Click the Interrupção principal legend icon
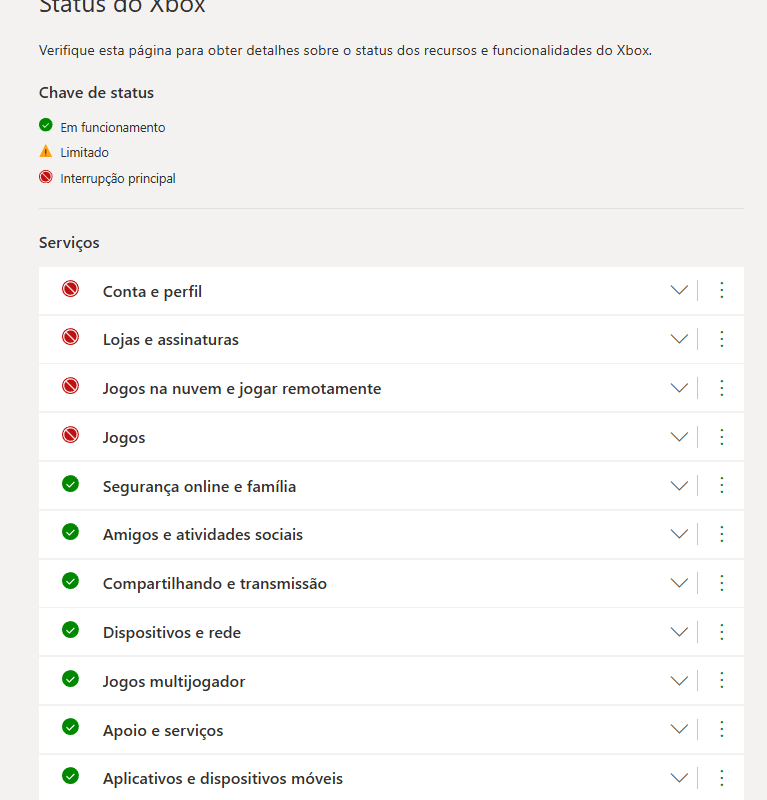 click(46, 178)
